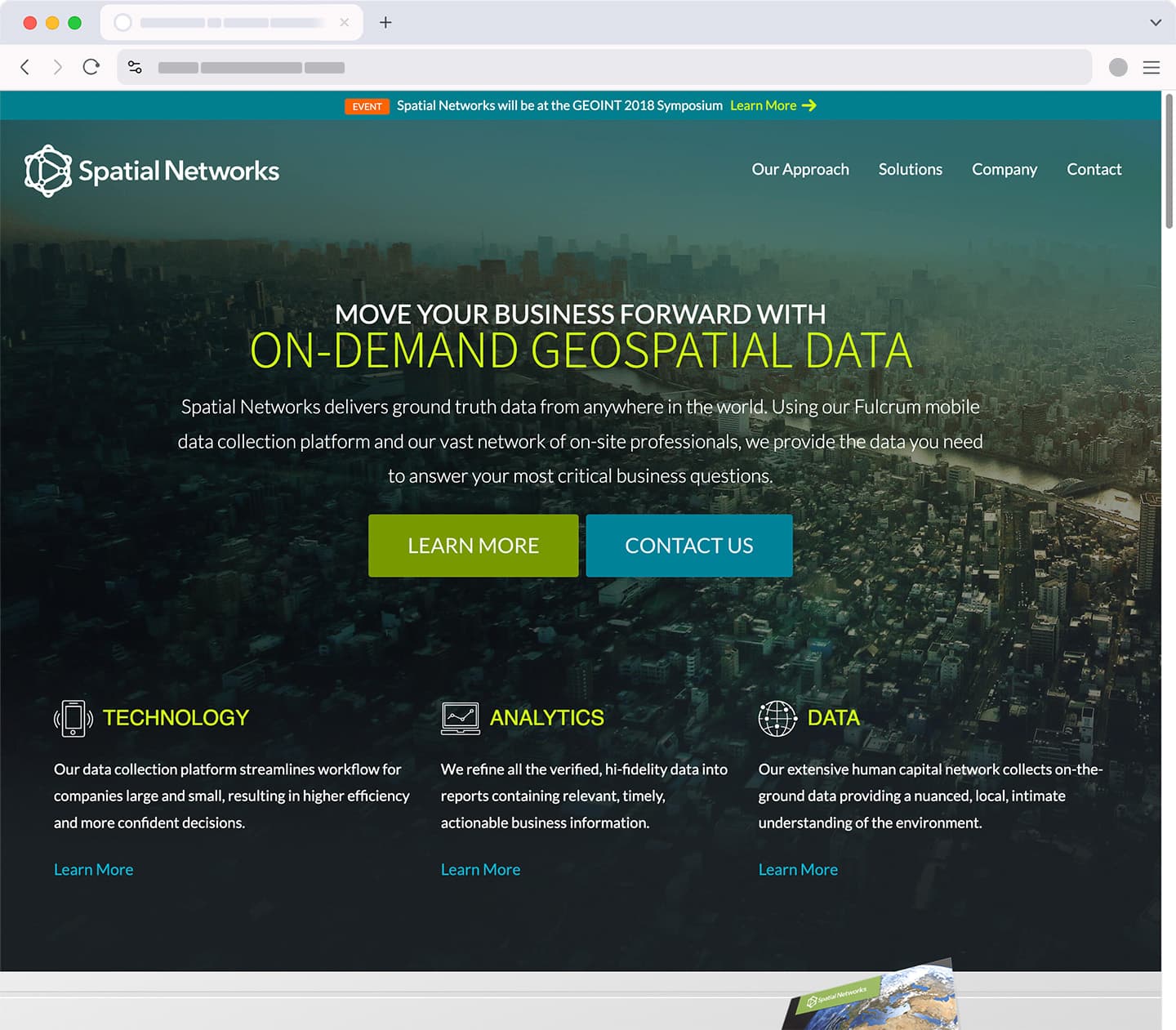The image size is (1176, 1030).
Task: Open the Company menu item
Action: [x=1004, y=169]
